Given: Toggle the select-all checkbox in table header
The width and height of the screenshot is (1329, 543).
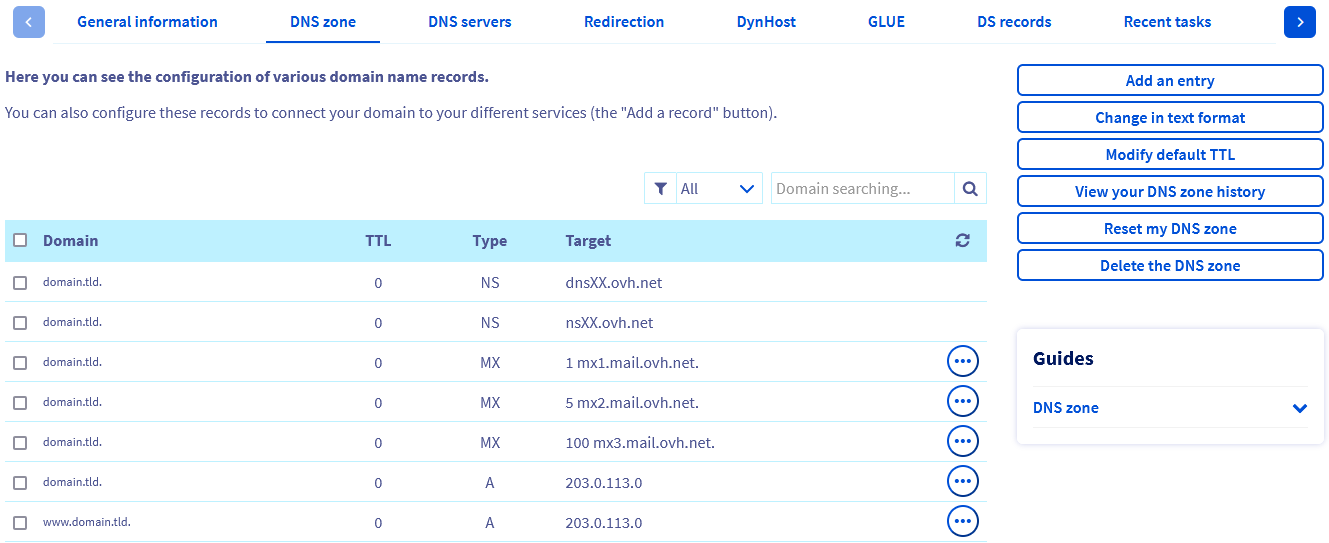Looking at the screenshot, I should [20, 240].
